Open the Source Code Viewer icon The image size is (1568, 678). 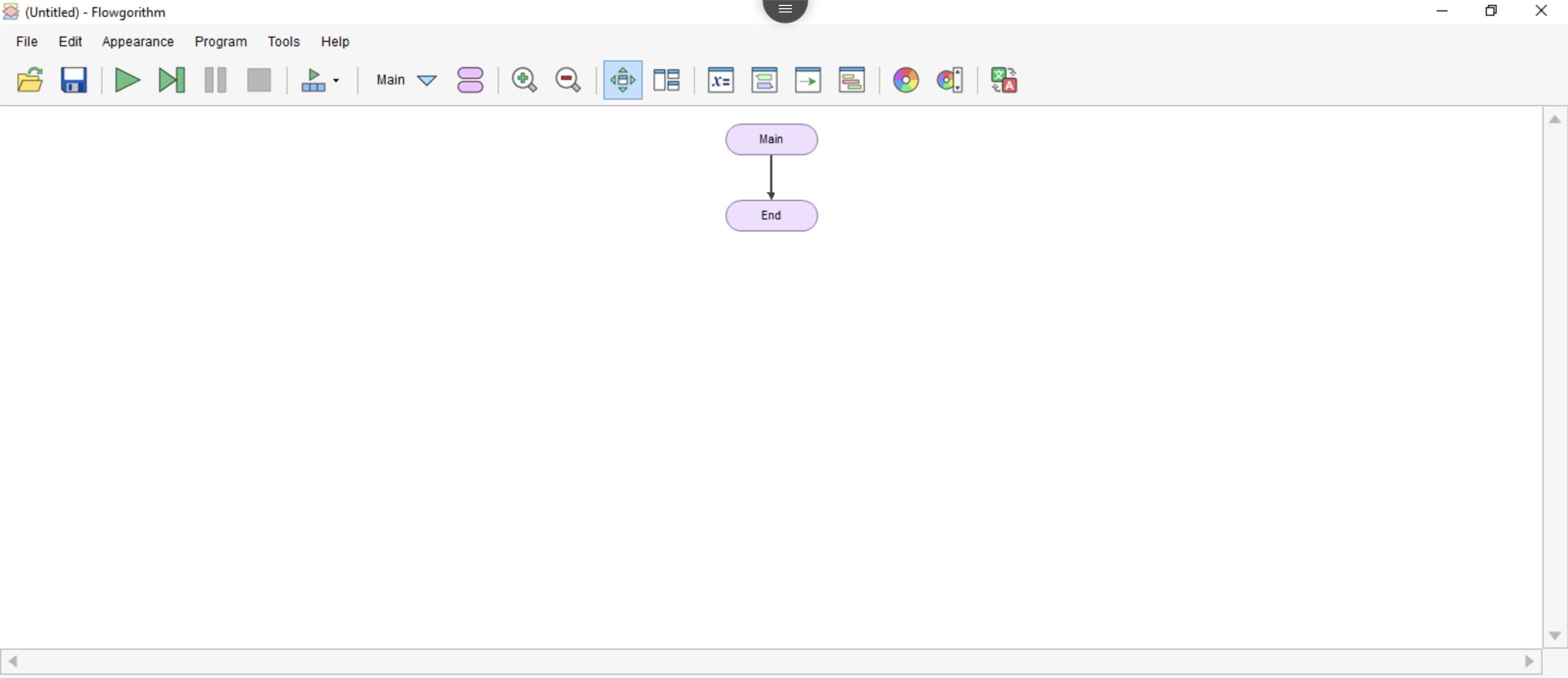click(852, 80)
